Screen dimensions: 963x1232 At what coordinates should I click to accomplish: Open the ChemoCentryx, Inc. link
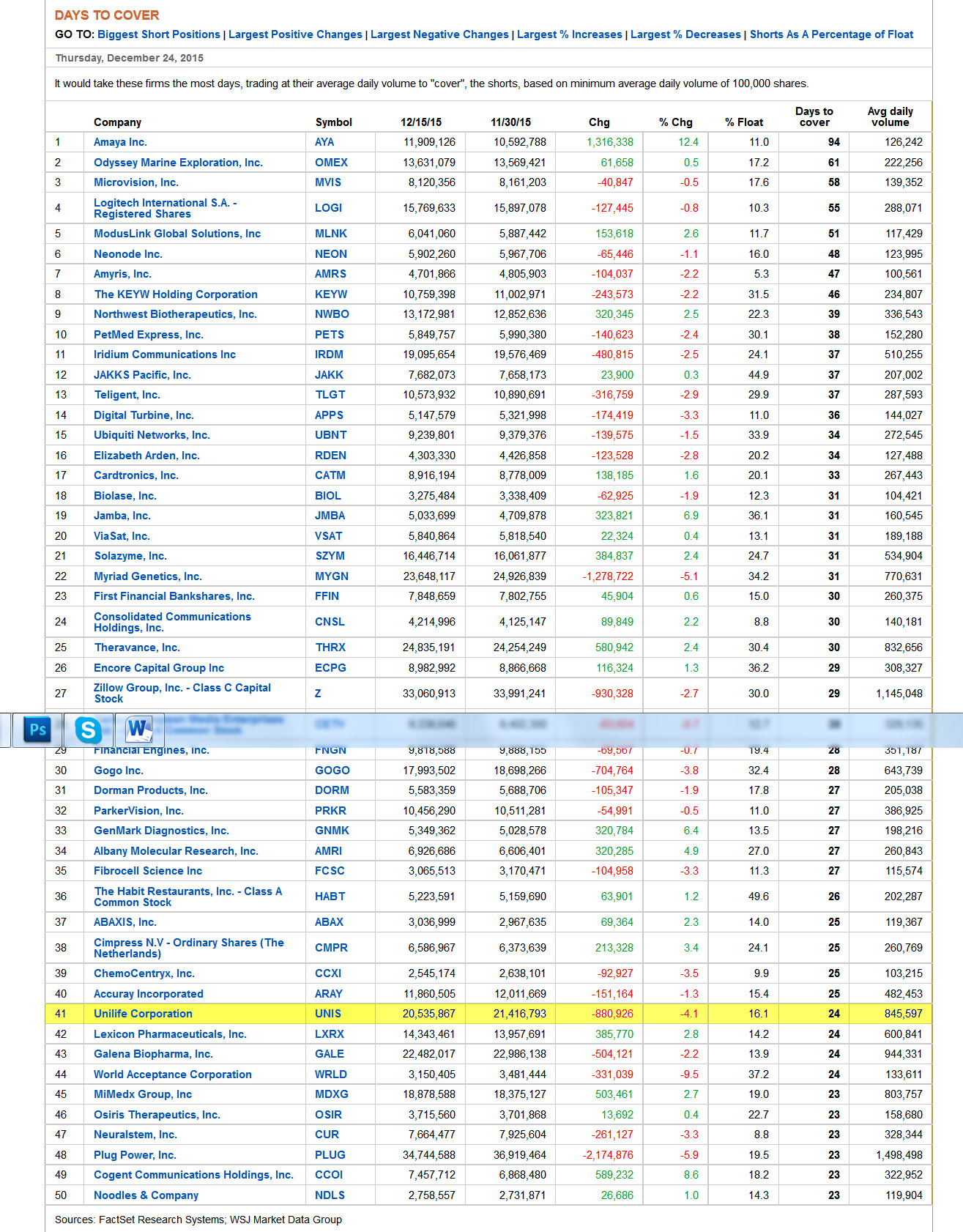[x=144, y=973]
